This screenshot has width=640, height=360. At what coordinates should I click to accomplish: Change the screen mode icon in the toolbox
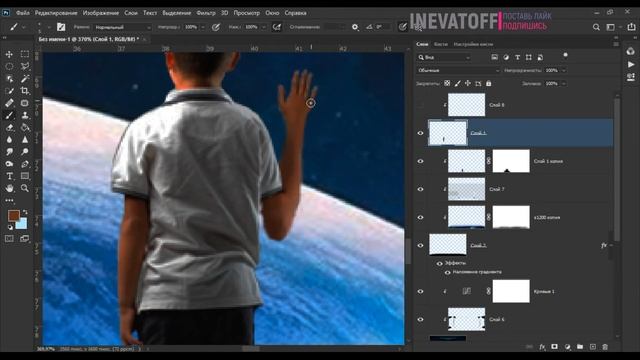pos(24,238)
